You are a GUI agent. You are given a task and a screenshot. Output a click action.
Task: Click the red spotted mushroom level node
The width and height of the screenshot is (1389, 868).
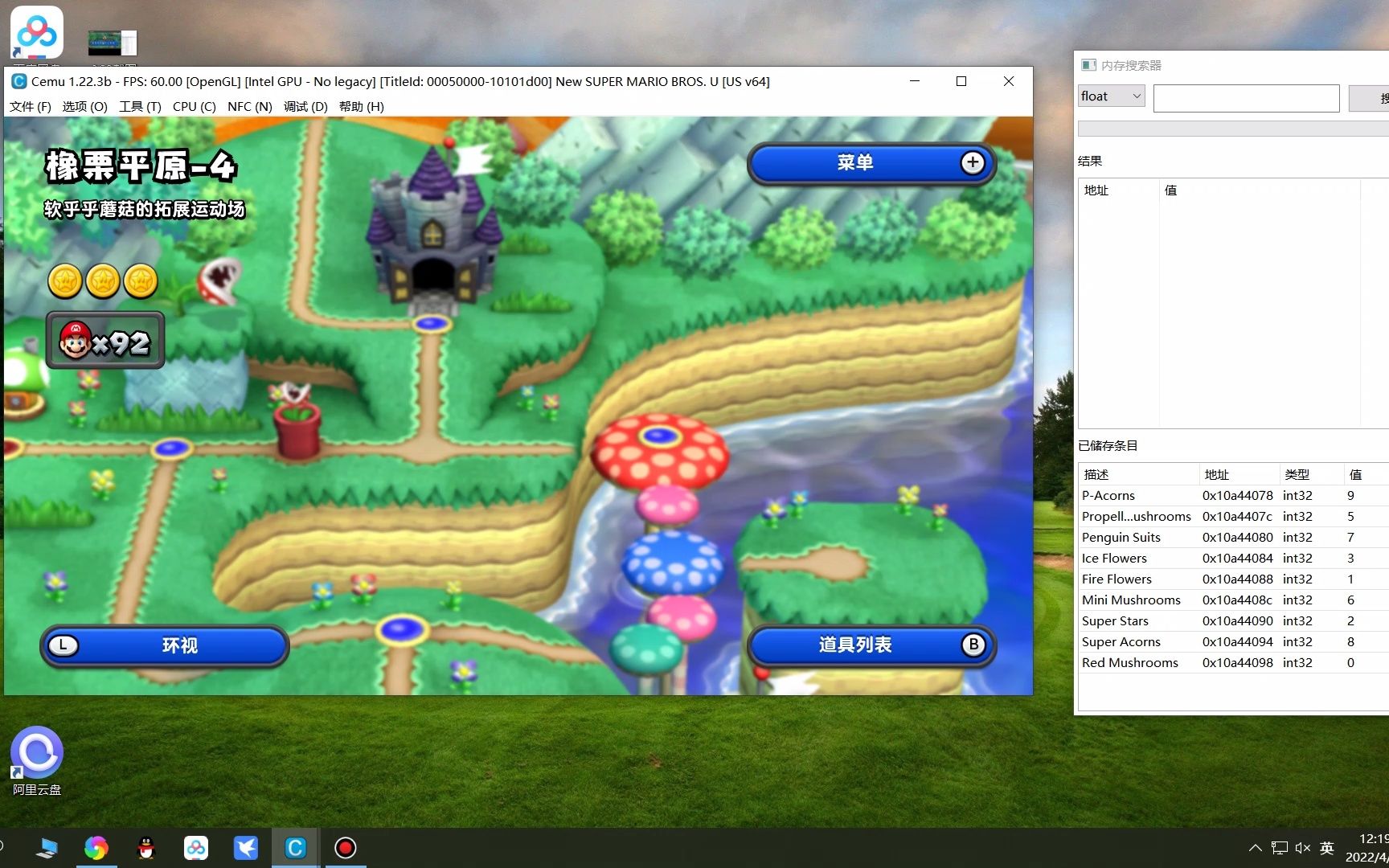660,452
